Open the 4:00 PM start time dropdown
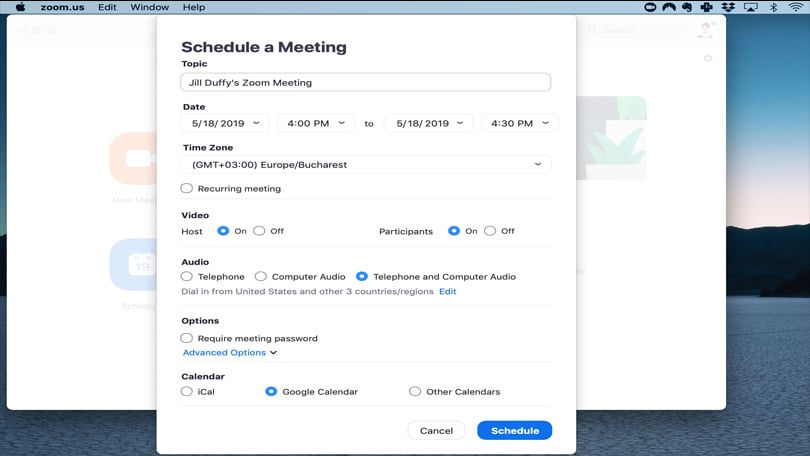The width and height of the screenshot is (810, 456). pos(315,123)
